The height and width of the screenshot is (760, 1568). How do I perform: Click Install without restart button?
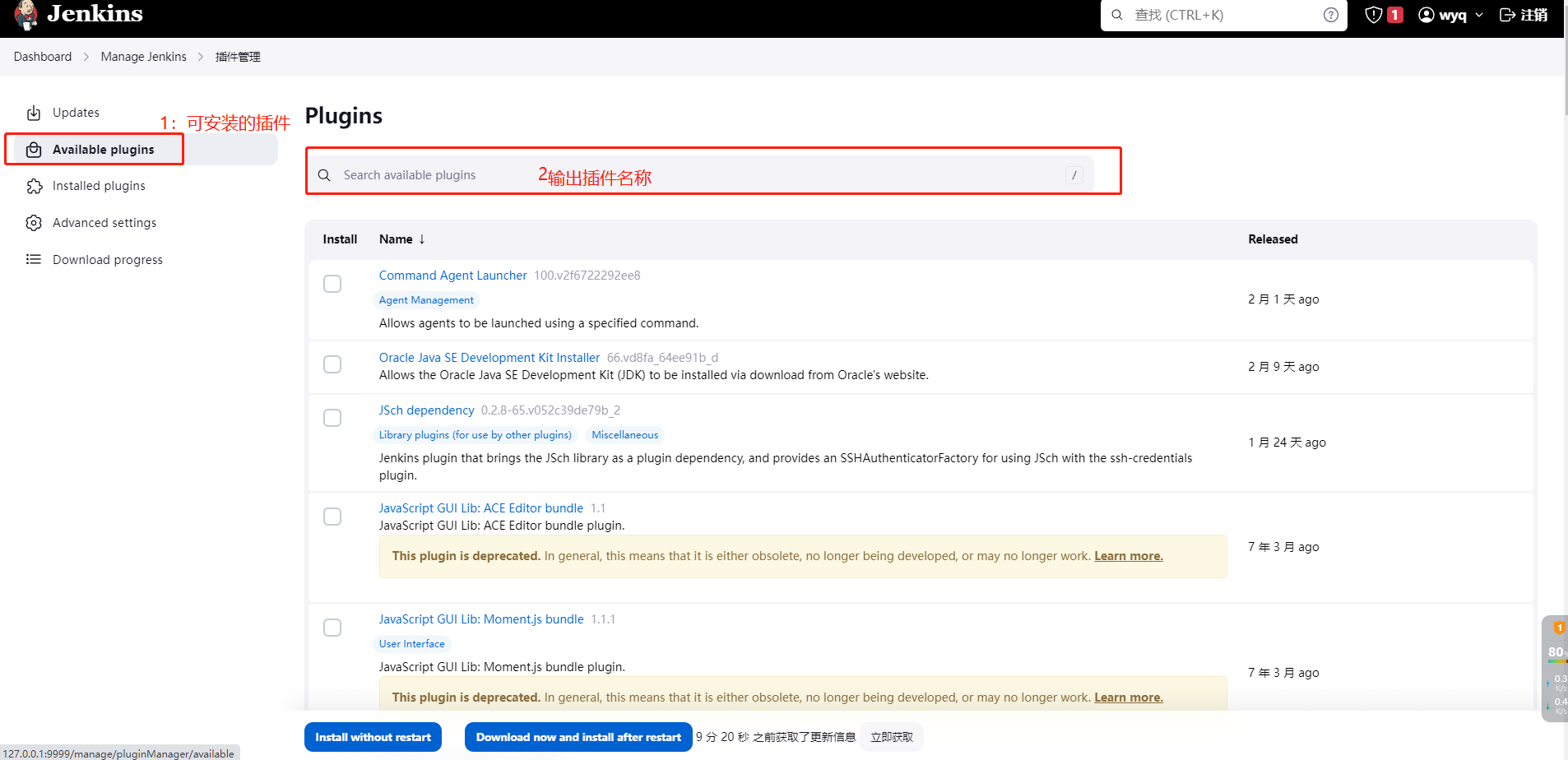373,737
